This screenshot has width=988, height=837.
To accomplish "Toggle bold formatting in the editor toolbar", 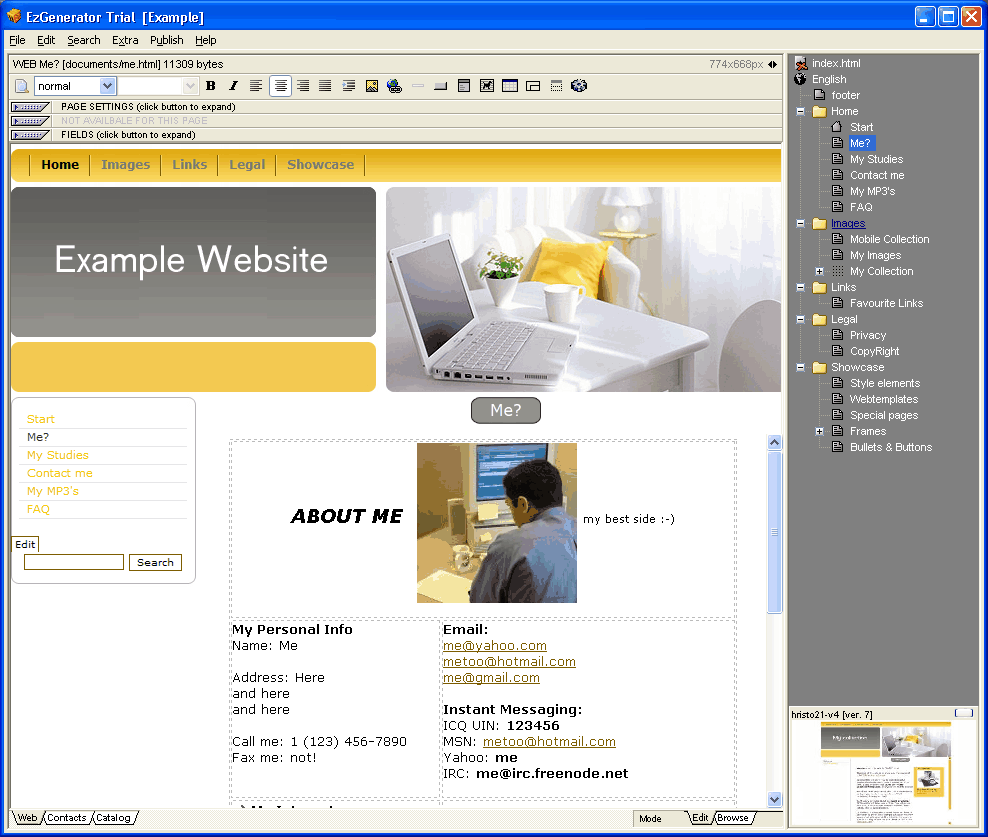I will 211,86.
